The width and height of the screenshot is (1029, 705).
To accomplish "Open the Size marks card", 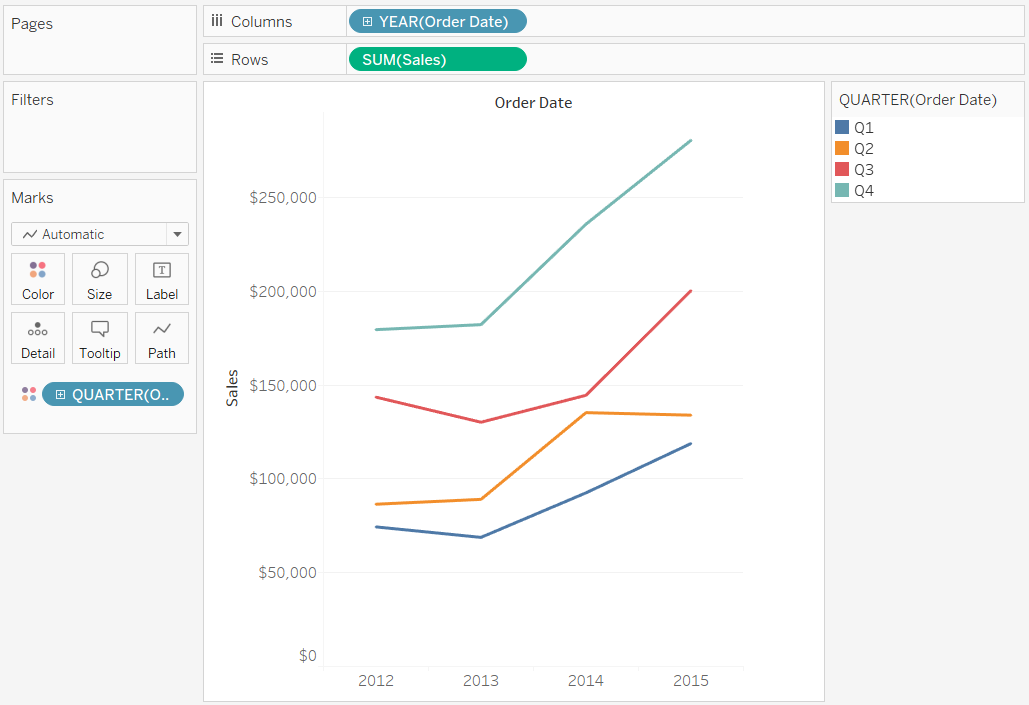I will pyautogui.click(x=100, y=279).
